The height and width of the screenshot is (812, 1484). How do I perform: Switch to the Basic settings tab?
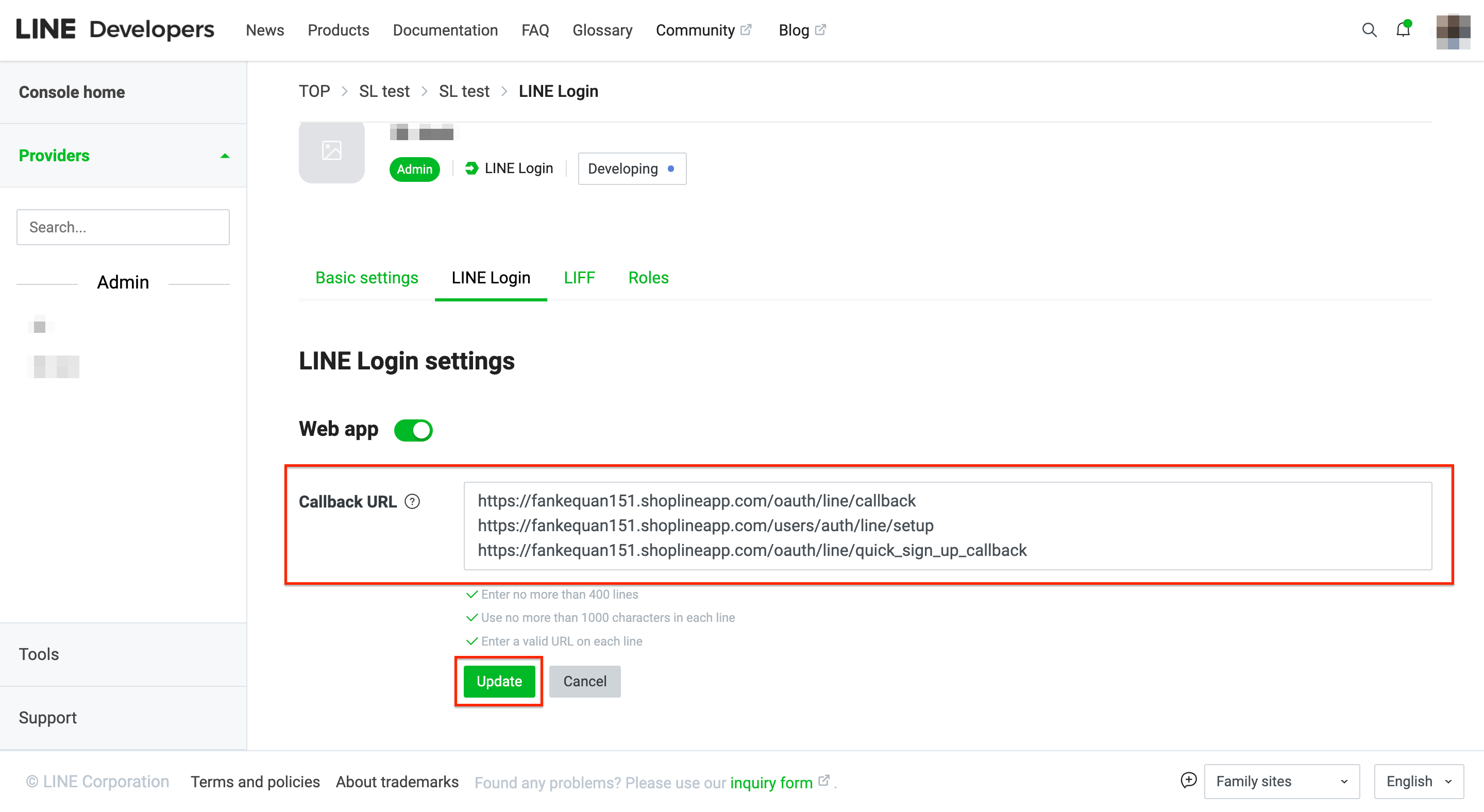pyautogui.click(x=366, y=278)
